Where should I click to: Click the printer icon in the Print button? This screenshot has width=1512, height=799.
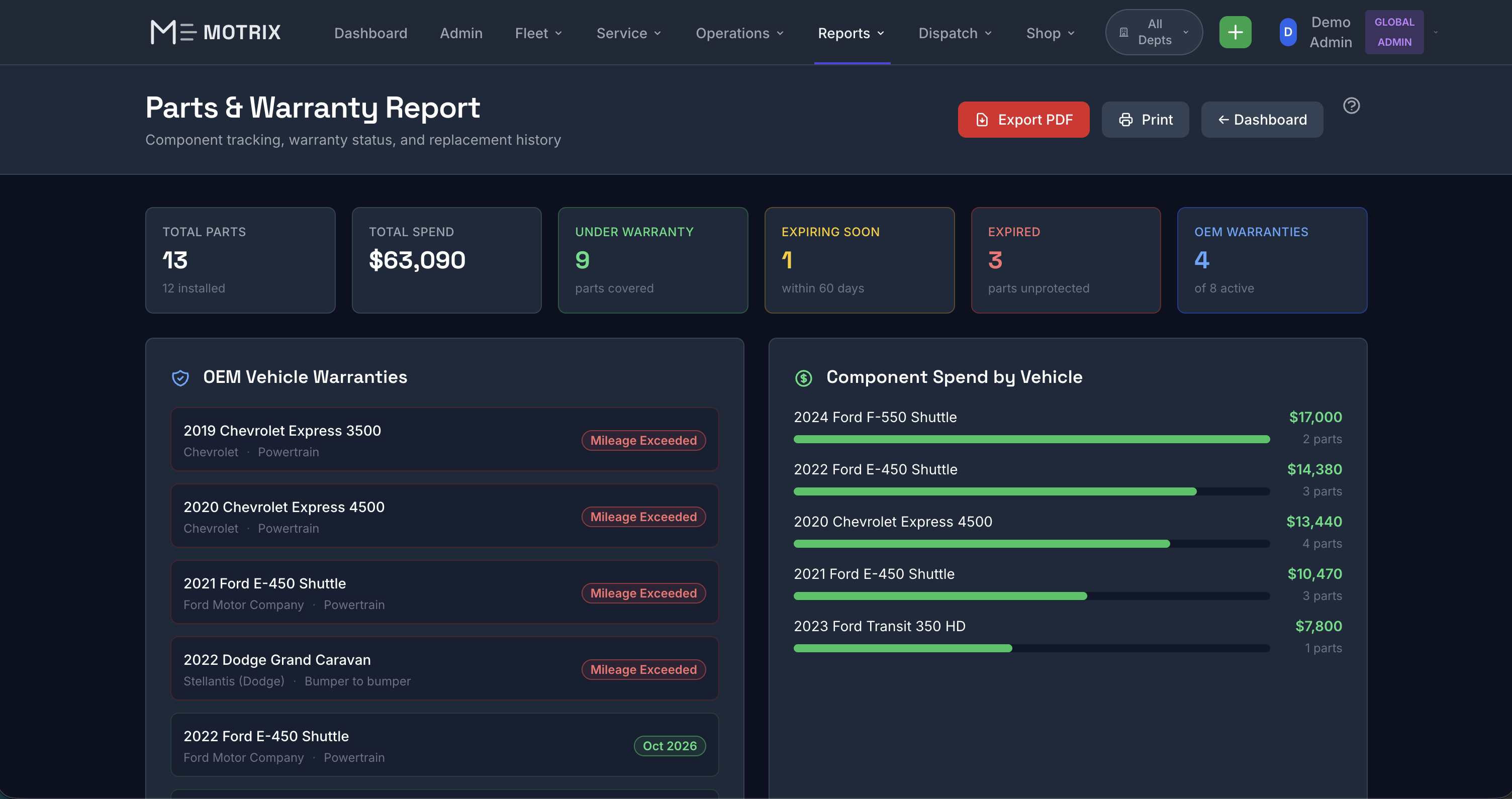click(1126, 119)
